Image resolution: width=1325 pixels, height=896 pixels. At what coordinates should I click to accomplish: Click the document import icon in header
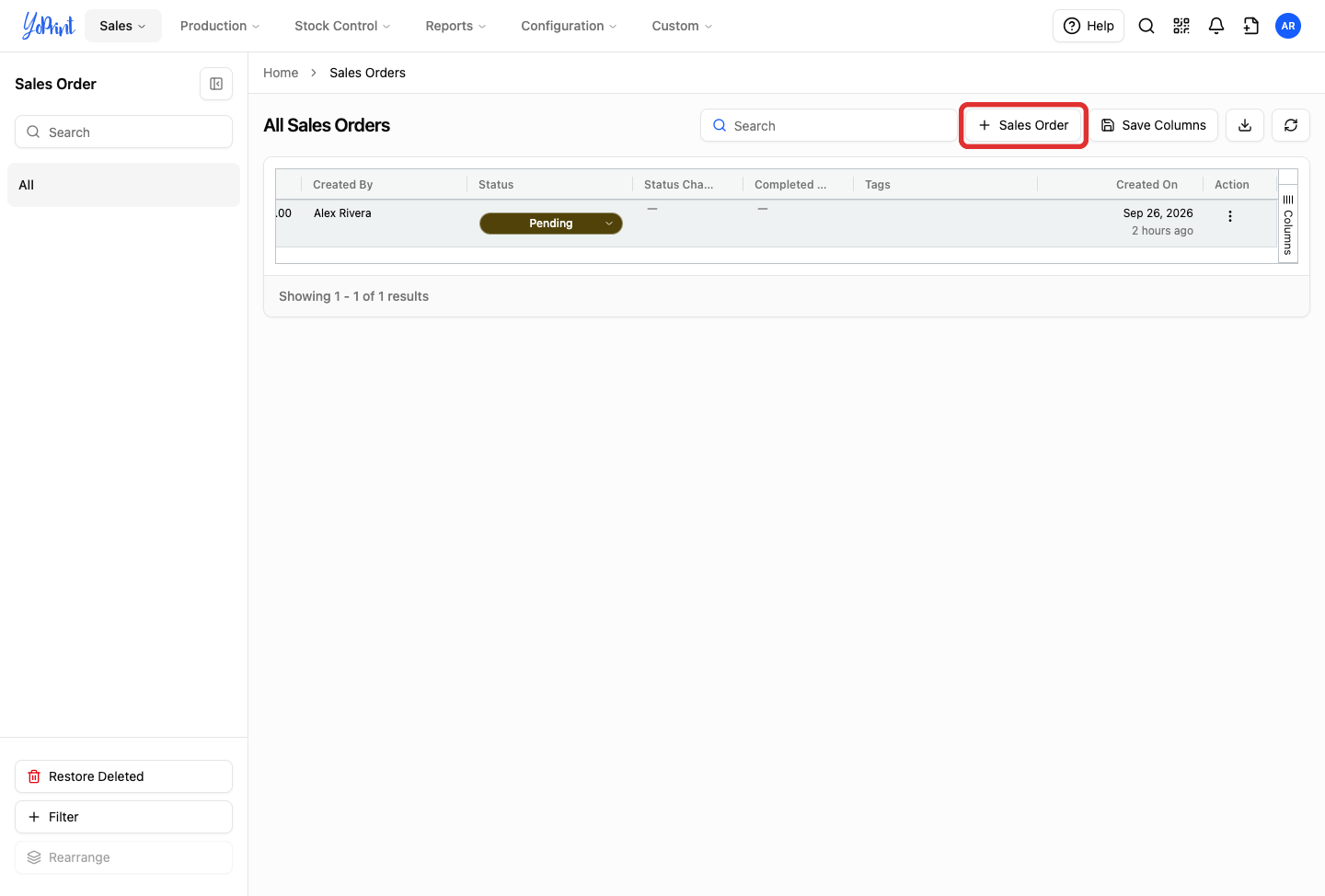pyautogui.click(x=1251, y=26)
